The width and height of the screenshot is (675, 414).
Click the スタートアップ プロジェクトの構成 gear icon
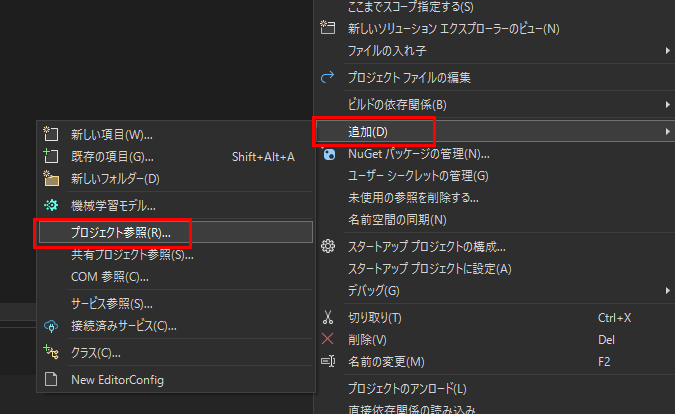(328, 246)
